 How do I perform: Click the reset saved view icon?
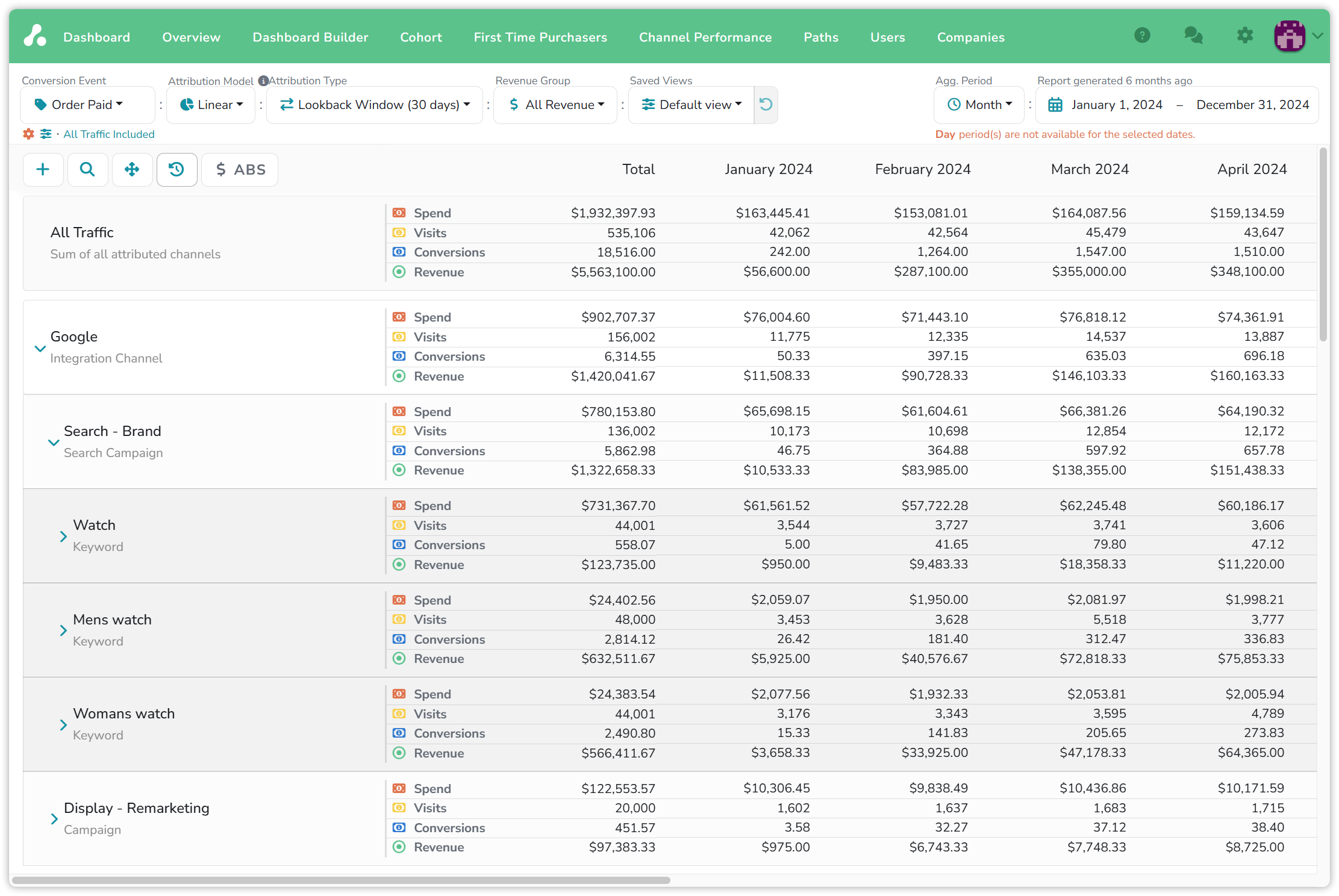point(766,105)
